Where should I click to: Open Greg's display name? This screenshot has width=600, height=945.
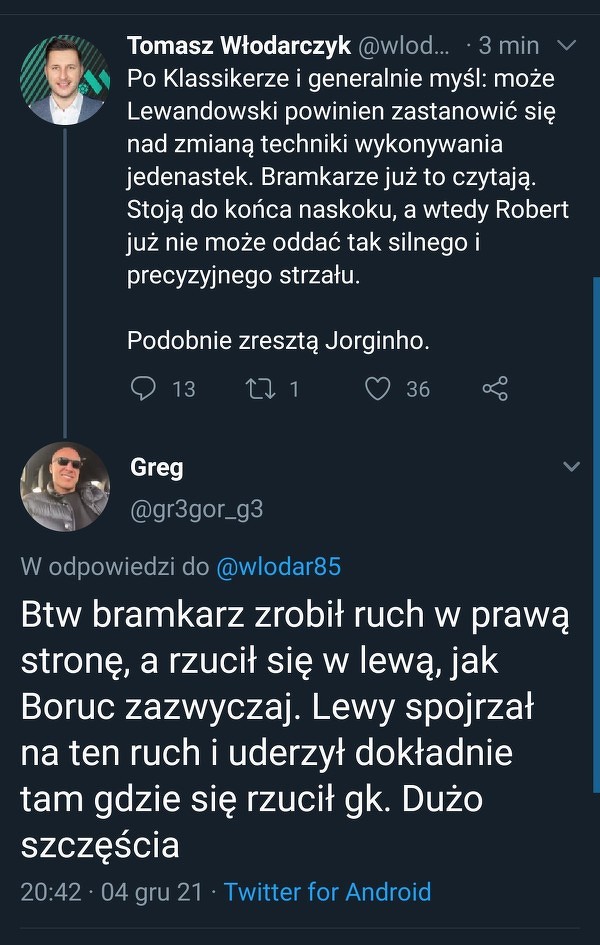click(x=156, y=467)
